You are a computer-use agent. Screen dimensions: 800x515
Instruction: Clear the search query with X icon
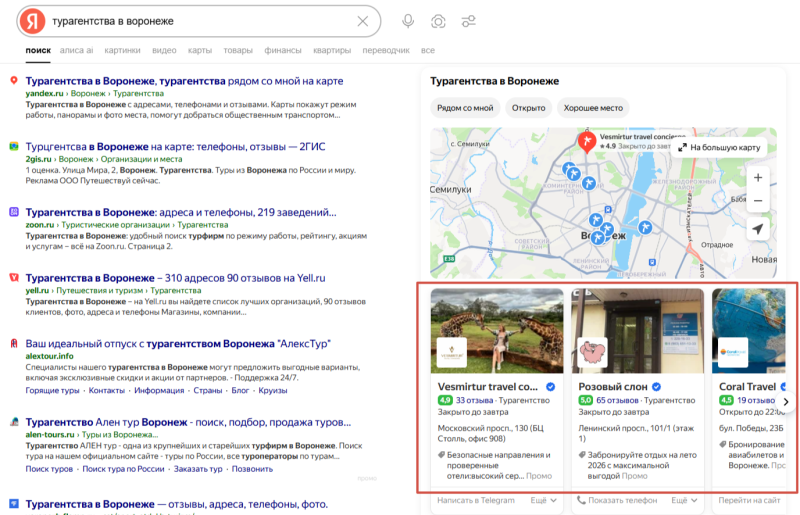coord(363,21)
